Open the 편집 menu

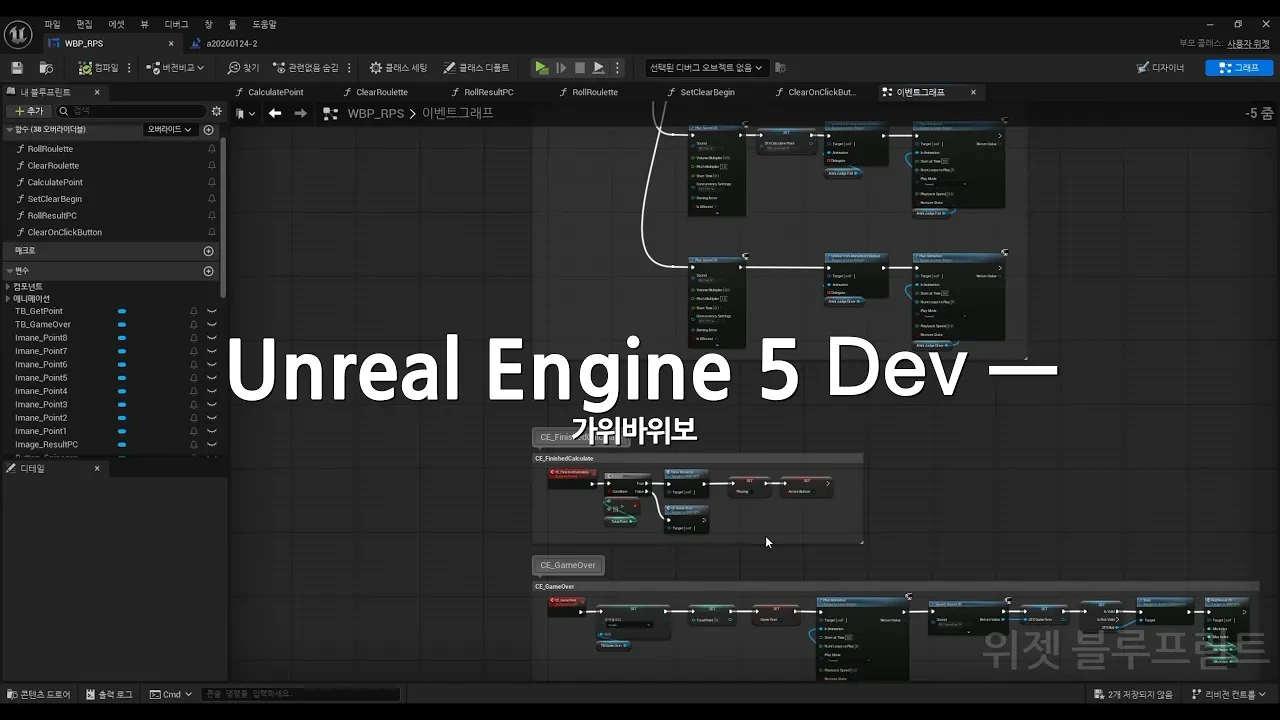(x=84, y=24)
